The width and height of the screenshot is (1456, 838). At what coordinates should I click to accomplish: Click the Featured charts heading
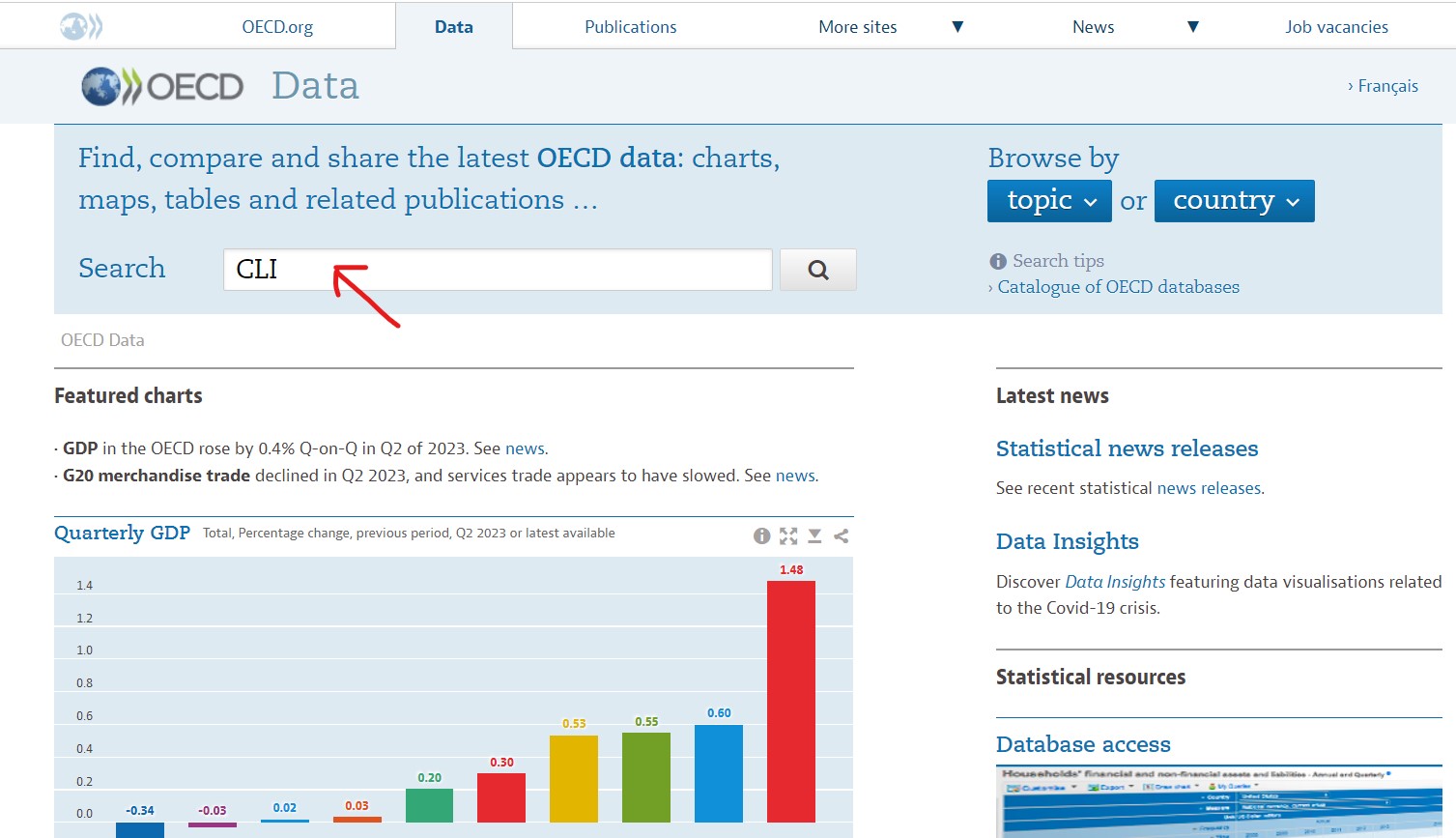(x=128, y=396)
